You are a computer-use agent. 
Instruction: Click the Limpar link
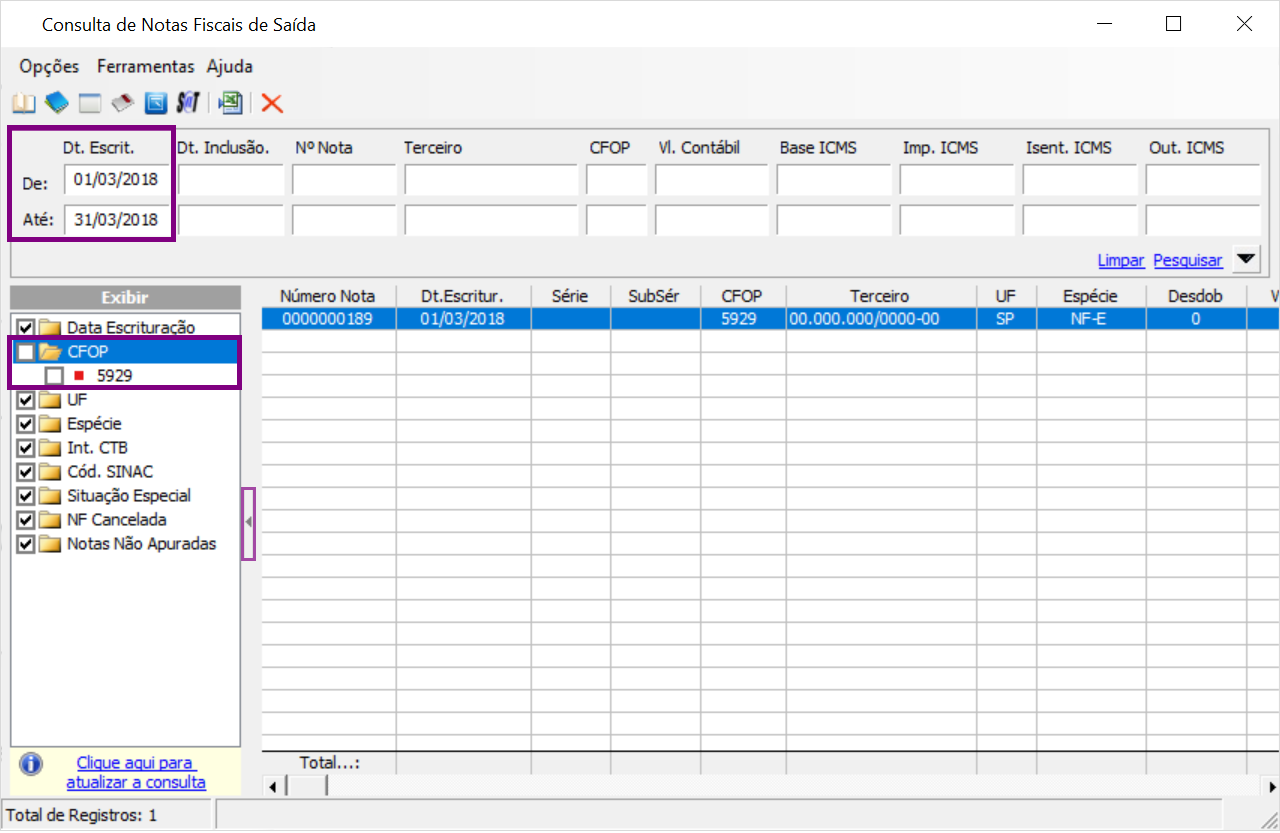coord(1121,260)
